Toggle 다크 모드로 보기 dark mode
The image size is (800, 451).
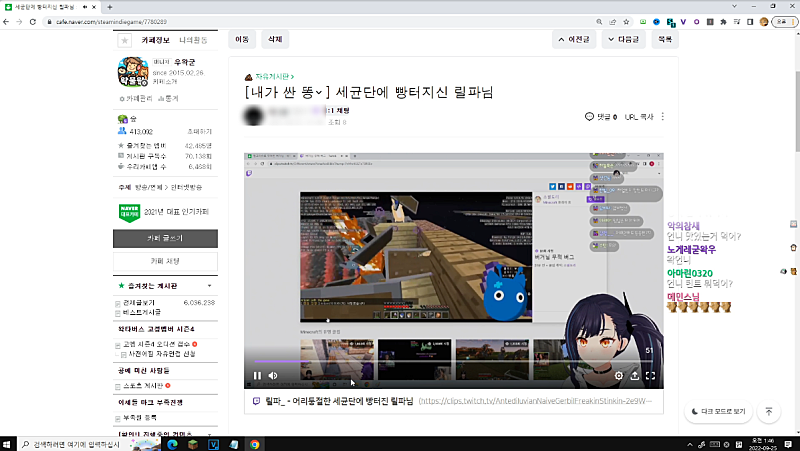[718, 411]
